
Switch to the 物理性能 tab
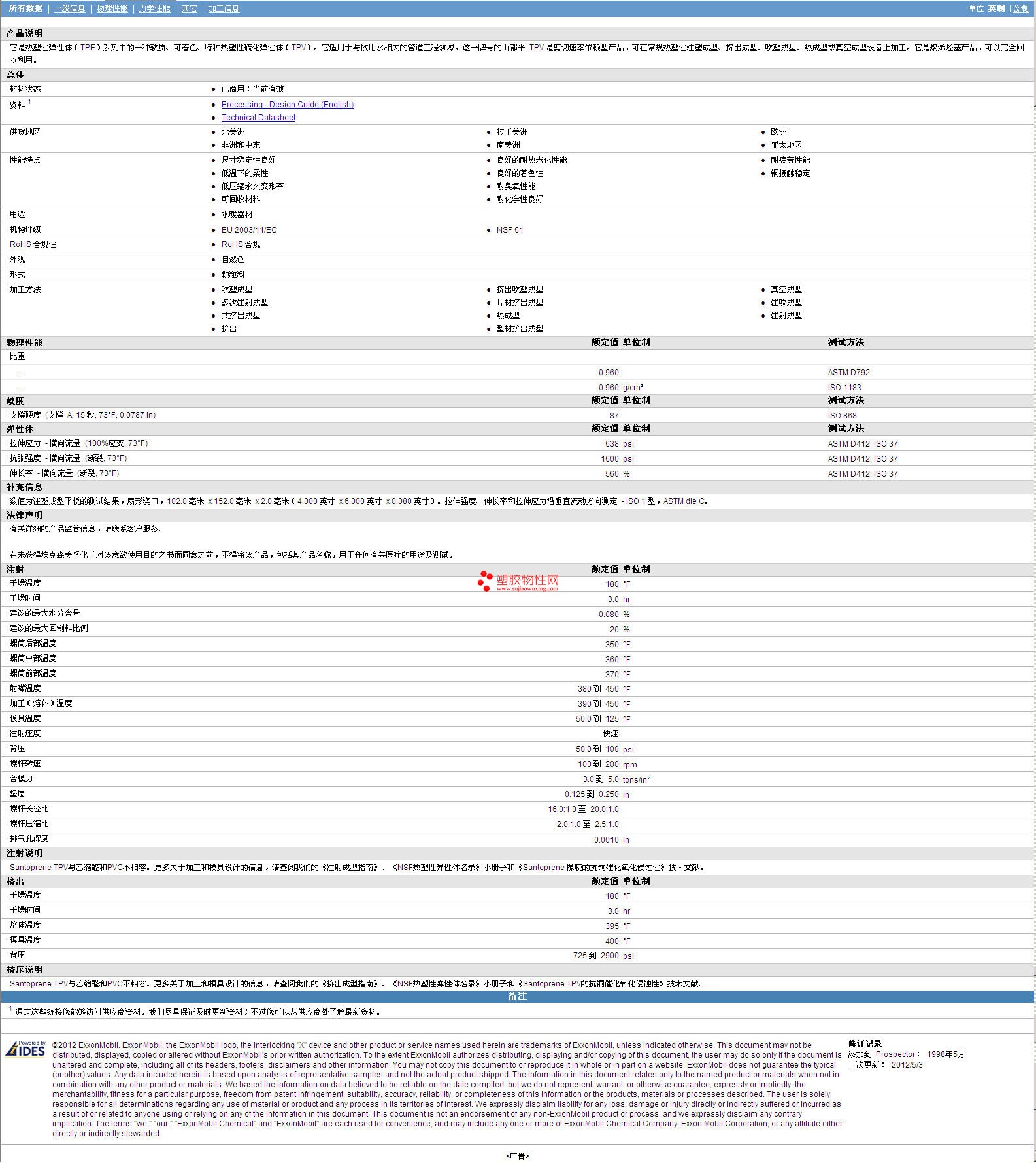tap(112, 8)
